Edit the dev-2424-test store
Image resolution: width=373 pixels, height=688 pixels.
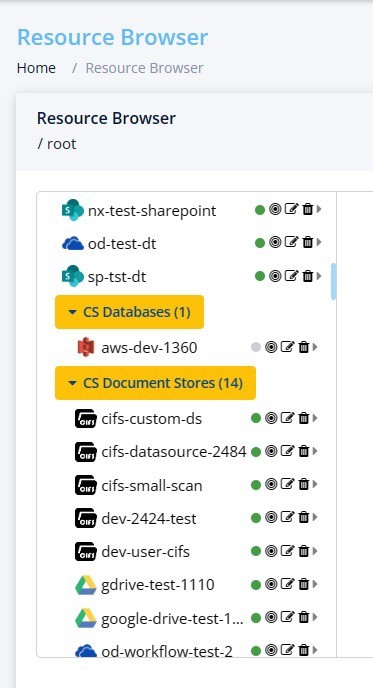[x=287, y=517]
